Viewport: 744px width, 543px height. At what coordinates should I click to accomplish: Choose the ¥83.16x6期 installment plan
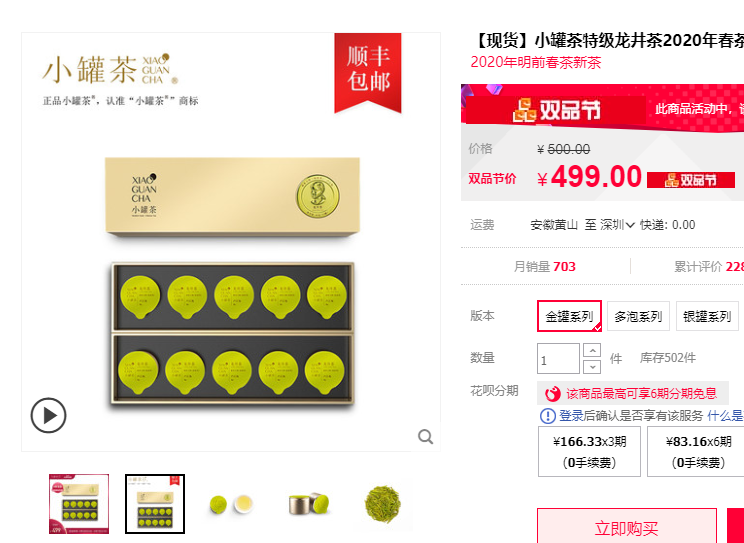[x=698, y=451]
